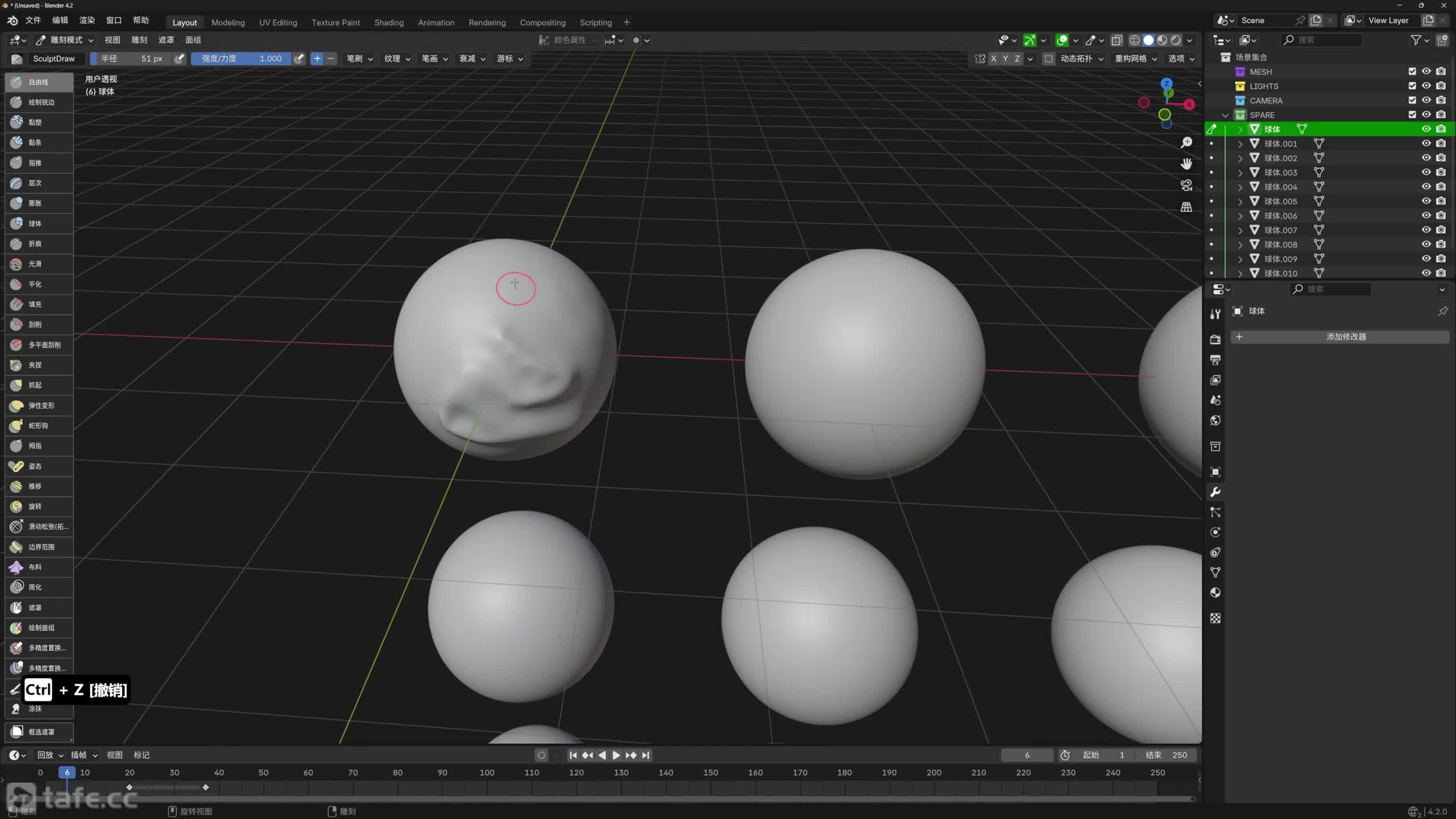1456x819 pixels.
Task: Select the 平化 (Flatten) brush
Action: coord(39,284)
